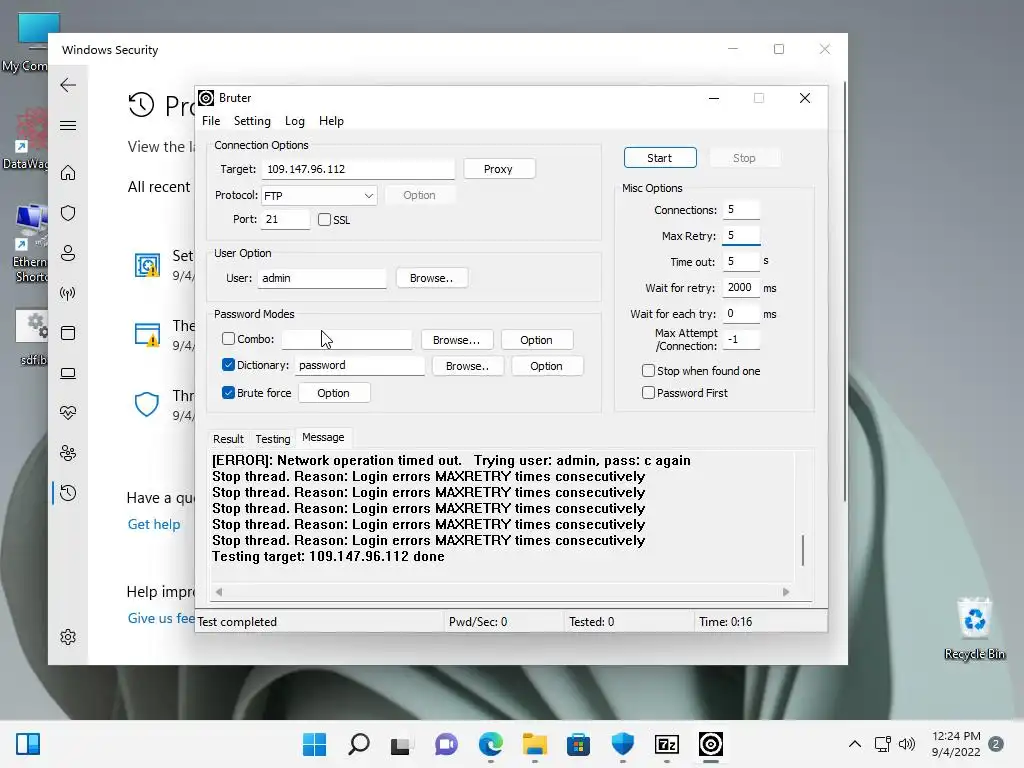Click Get help link in Windows Security
This screenshot has height=768, width=1024.
(x=153, y=524)
